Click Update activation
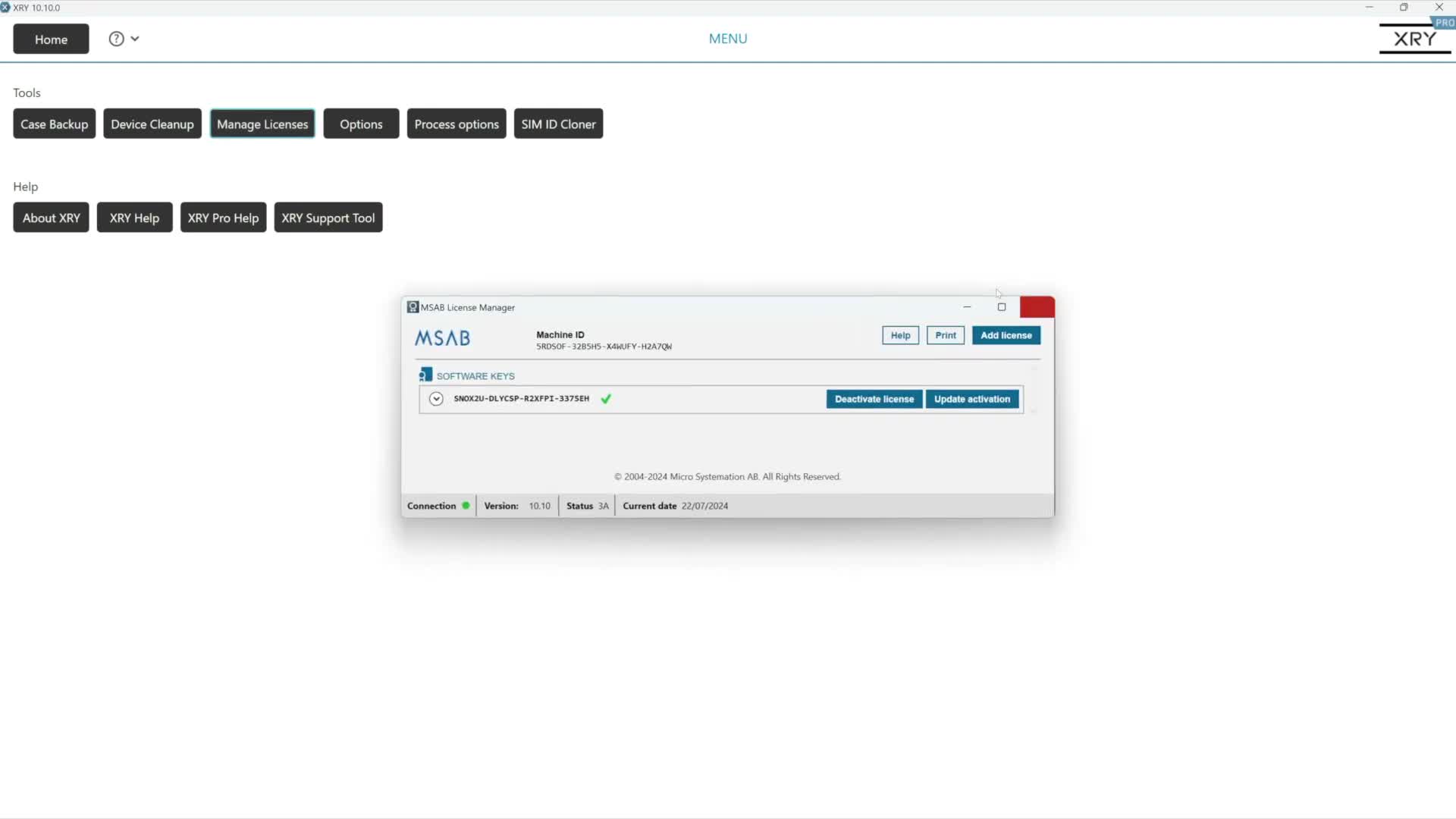 point(972,399)
